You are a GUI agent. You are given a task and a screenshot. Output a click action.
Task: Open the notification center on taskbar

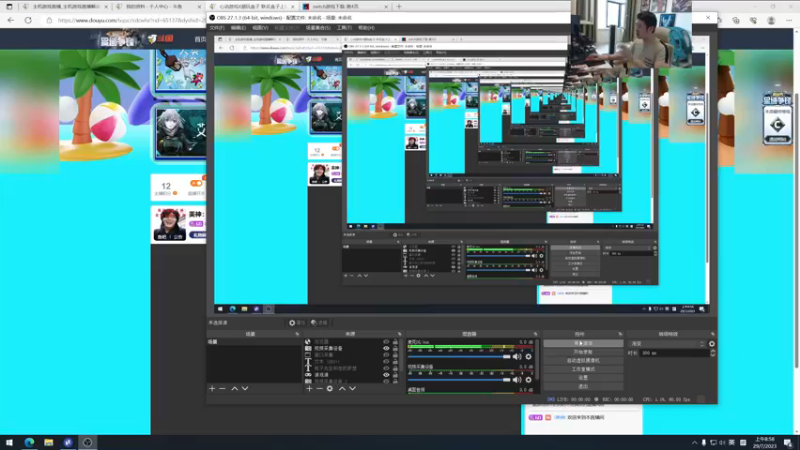788,442
